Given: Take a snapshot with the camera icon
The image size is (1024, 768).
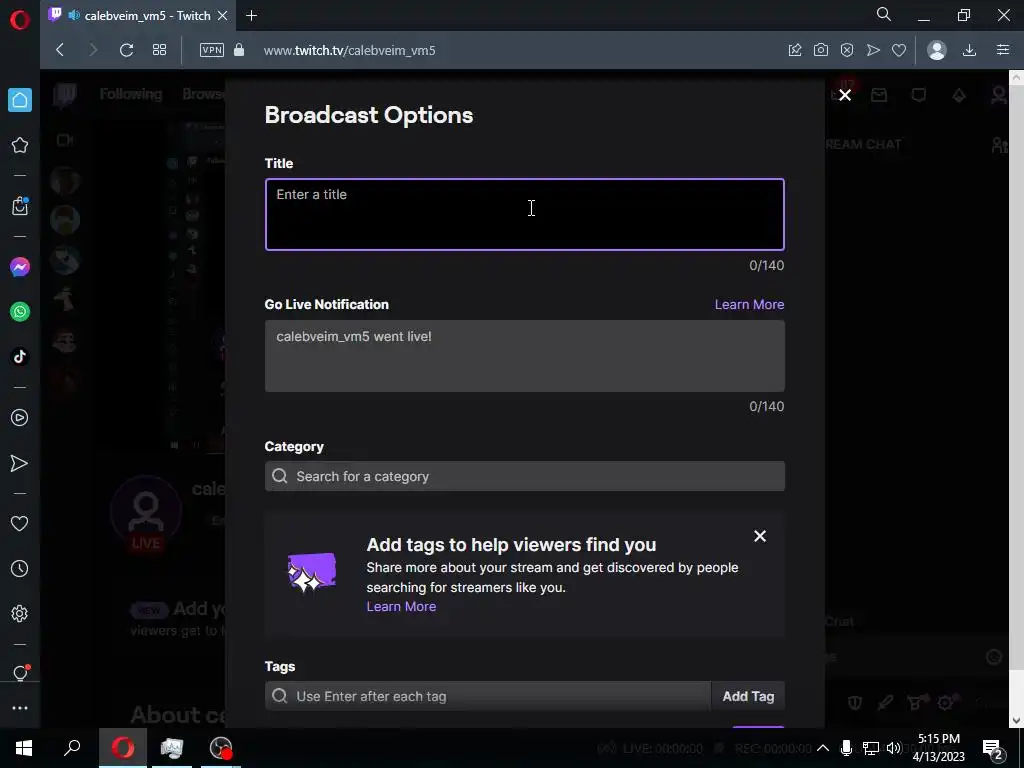Looking at the screenshot, I should tap(821, 50).
